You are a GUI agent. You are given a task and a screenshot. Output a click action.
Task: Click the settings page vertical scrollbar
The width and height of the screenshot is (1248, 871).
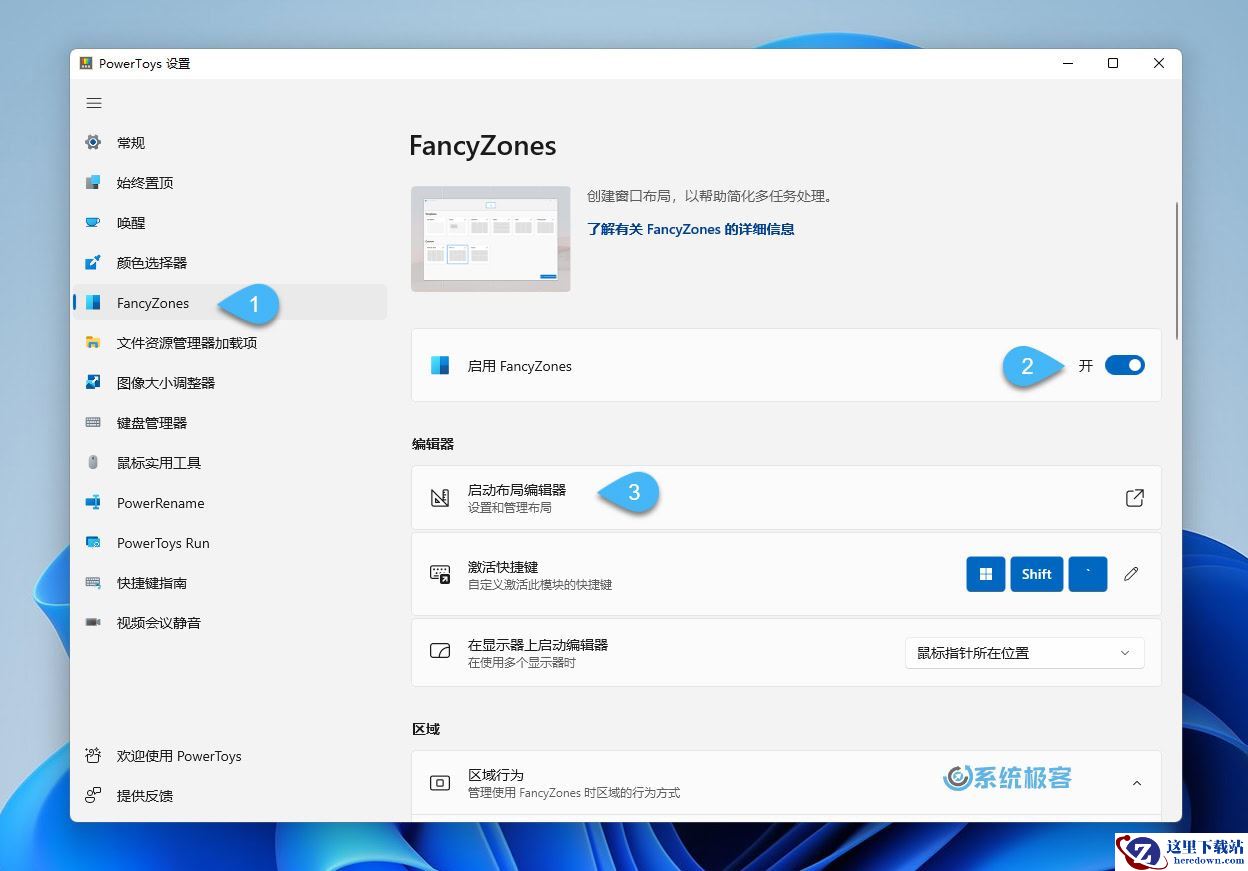coord(1177,270)
